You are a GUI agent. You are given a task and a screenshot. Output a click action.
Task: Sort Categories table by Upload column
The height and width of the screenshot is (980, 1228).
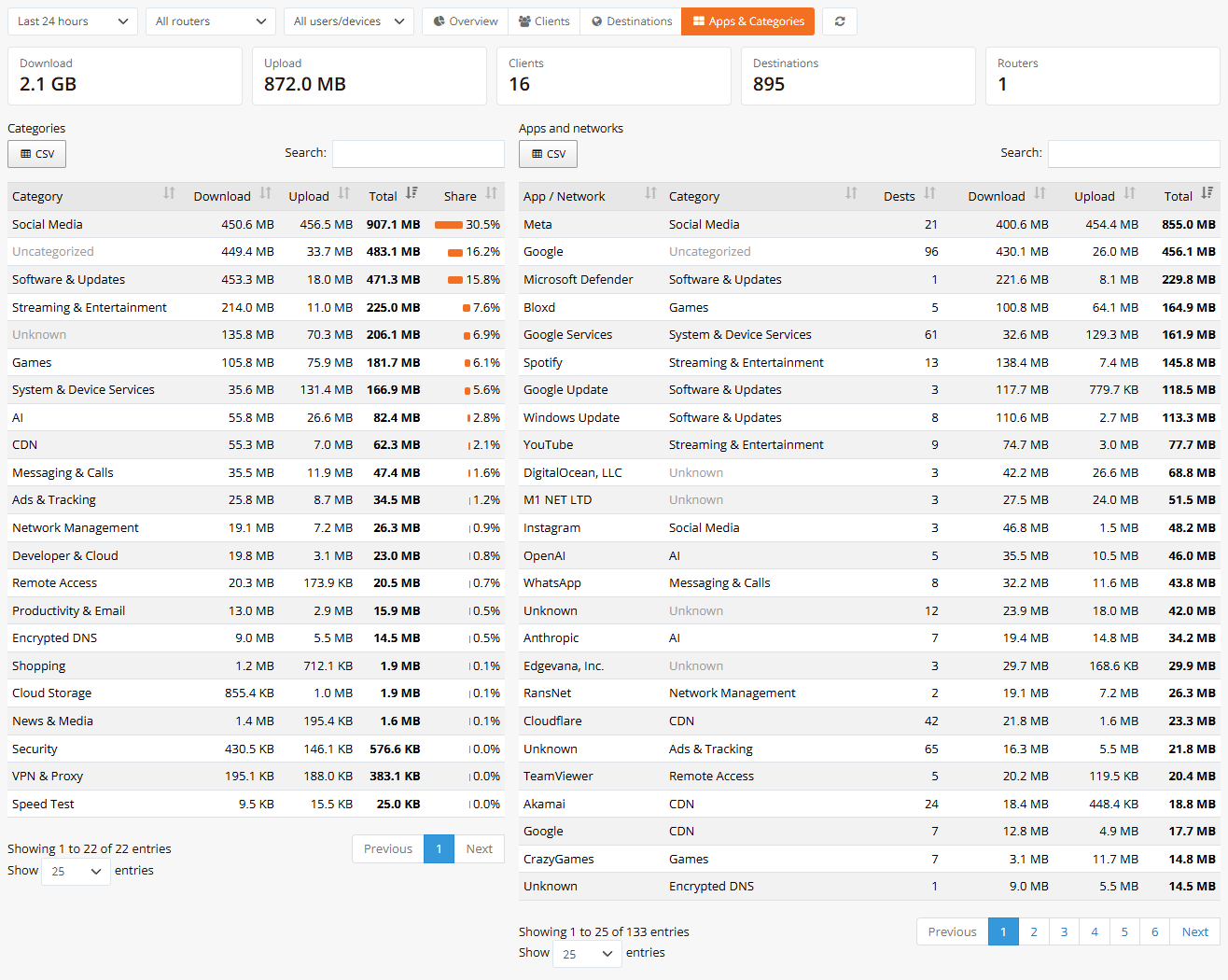318,196
